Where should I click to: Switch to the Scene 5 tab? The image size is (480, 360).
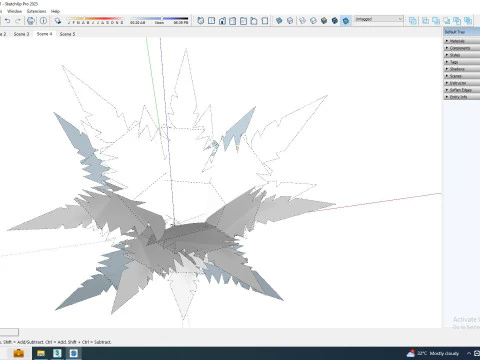67,34
